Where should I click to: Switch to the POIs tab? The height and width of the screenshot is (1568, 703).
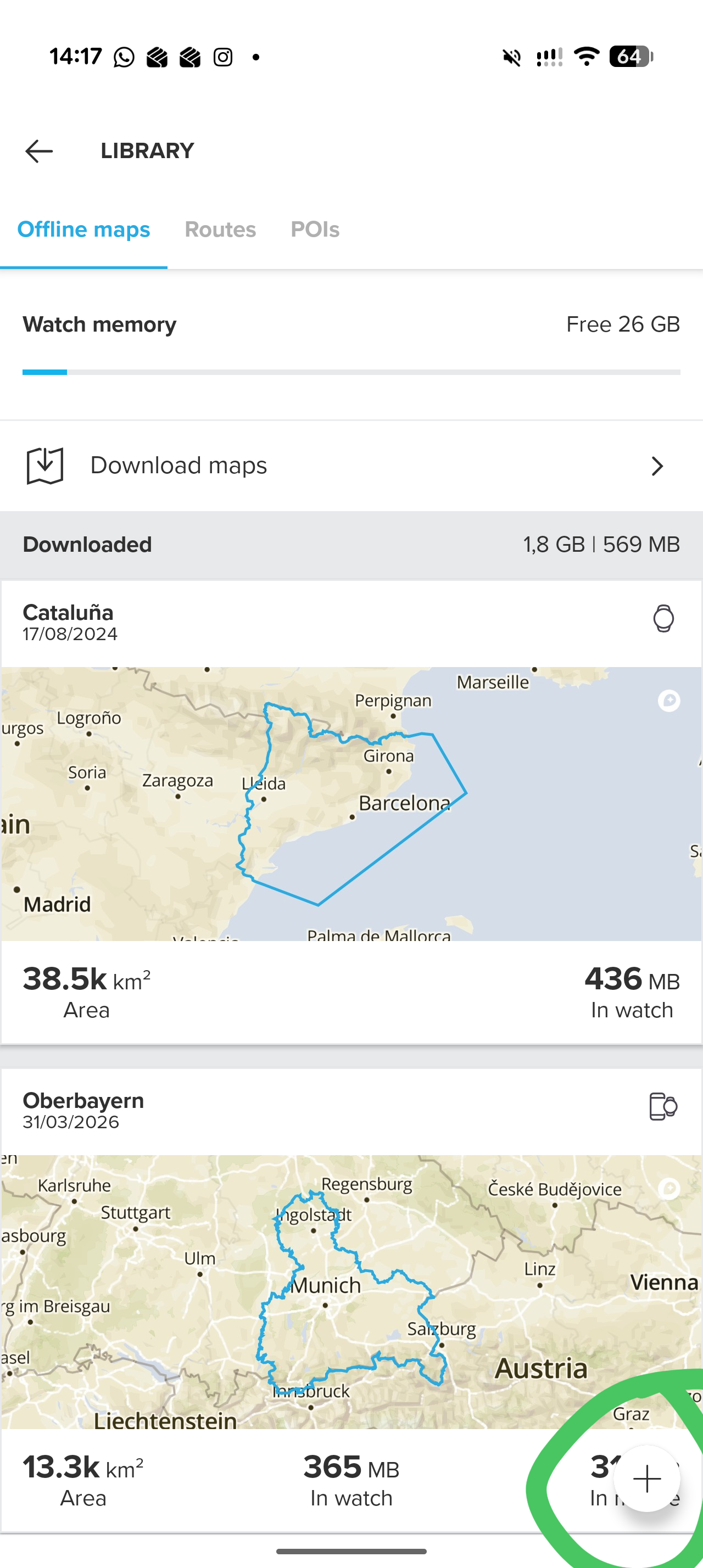coord(315,229)
